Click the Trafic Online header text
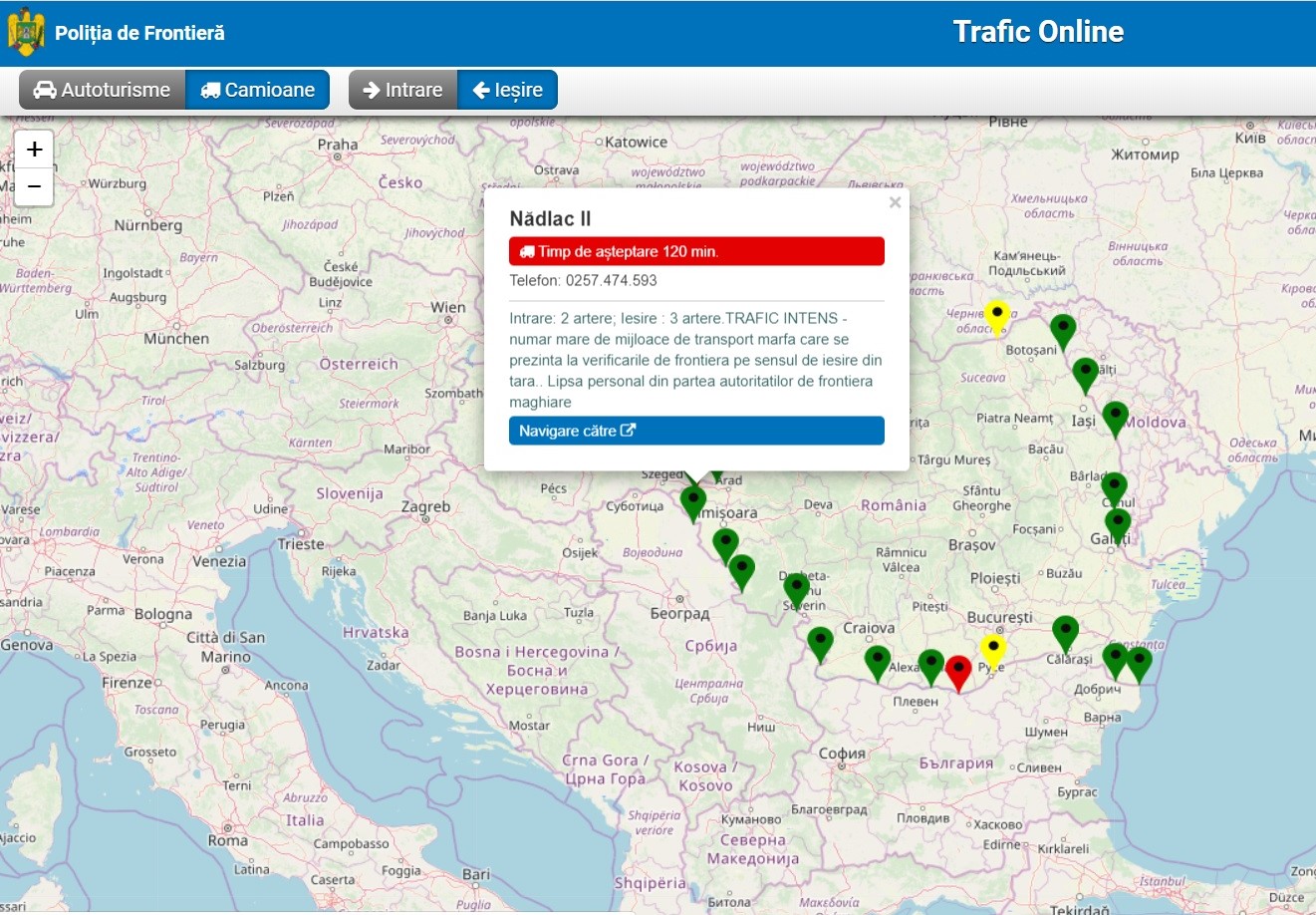This screenshot has width=1316, height=915. (x=1038, y=32)
